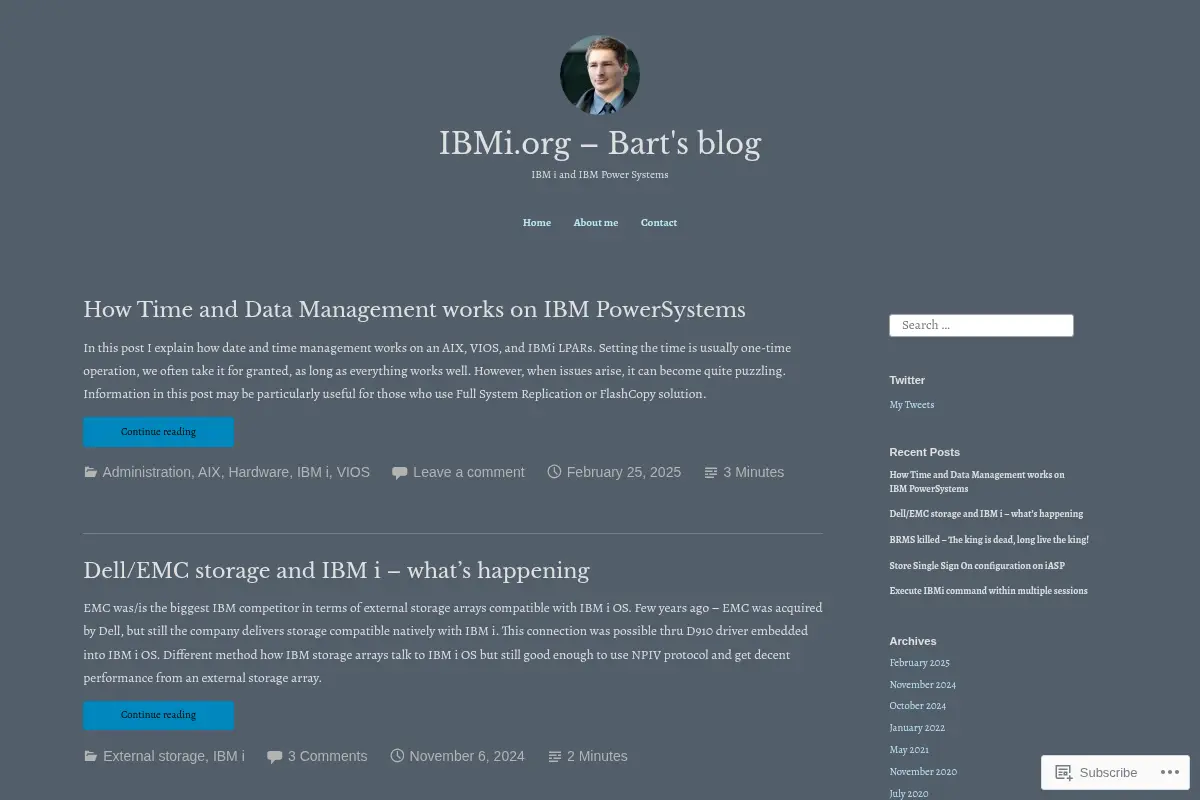The image size is (1200, 800).
Task: Filter by the AIX category
Action: pos(209,472)
